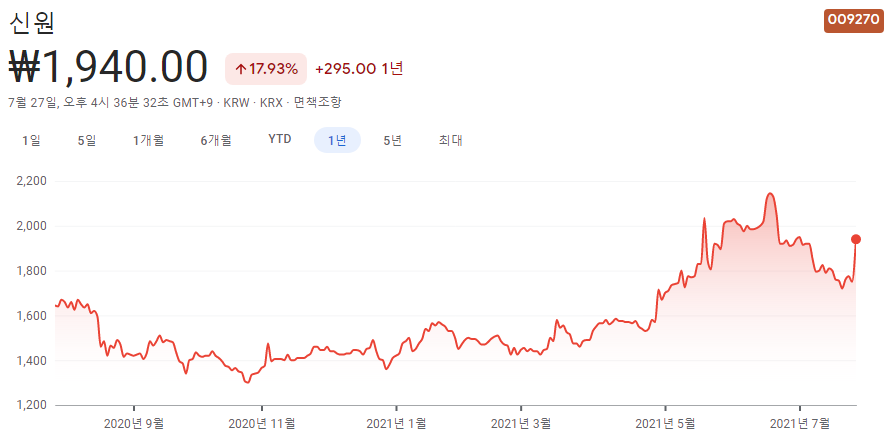Switch chart to 5년 range
The width and height of the screenshot is (893, 444).
[x=392, y=141]
